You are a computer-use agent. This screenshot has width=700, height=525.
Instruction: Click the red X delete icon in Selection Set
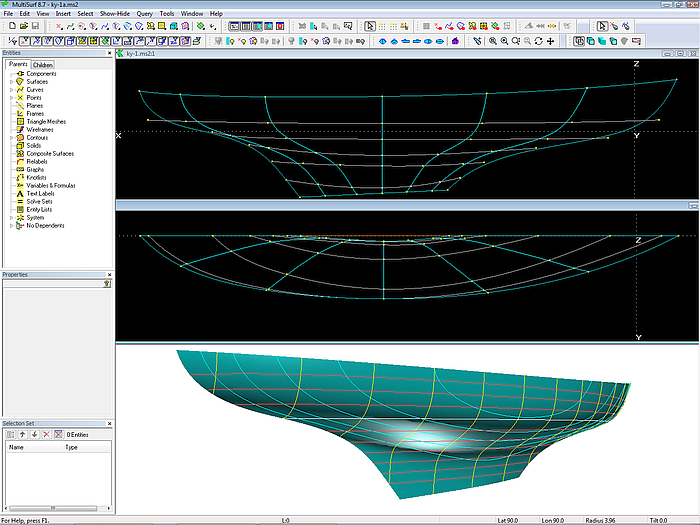point(45,434)
